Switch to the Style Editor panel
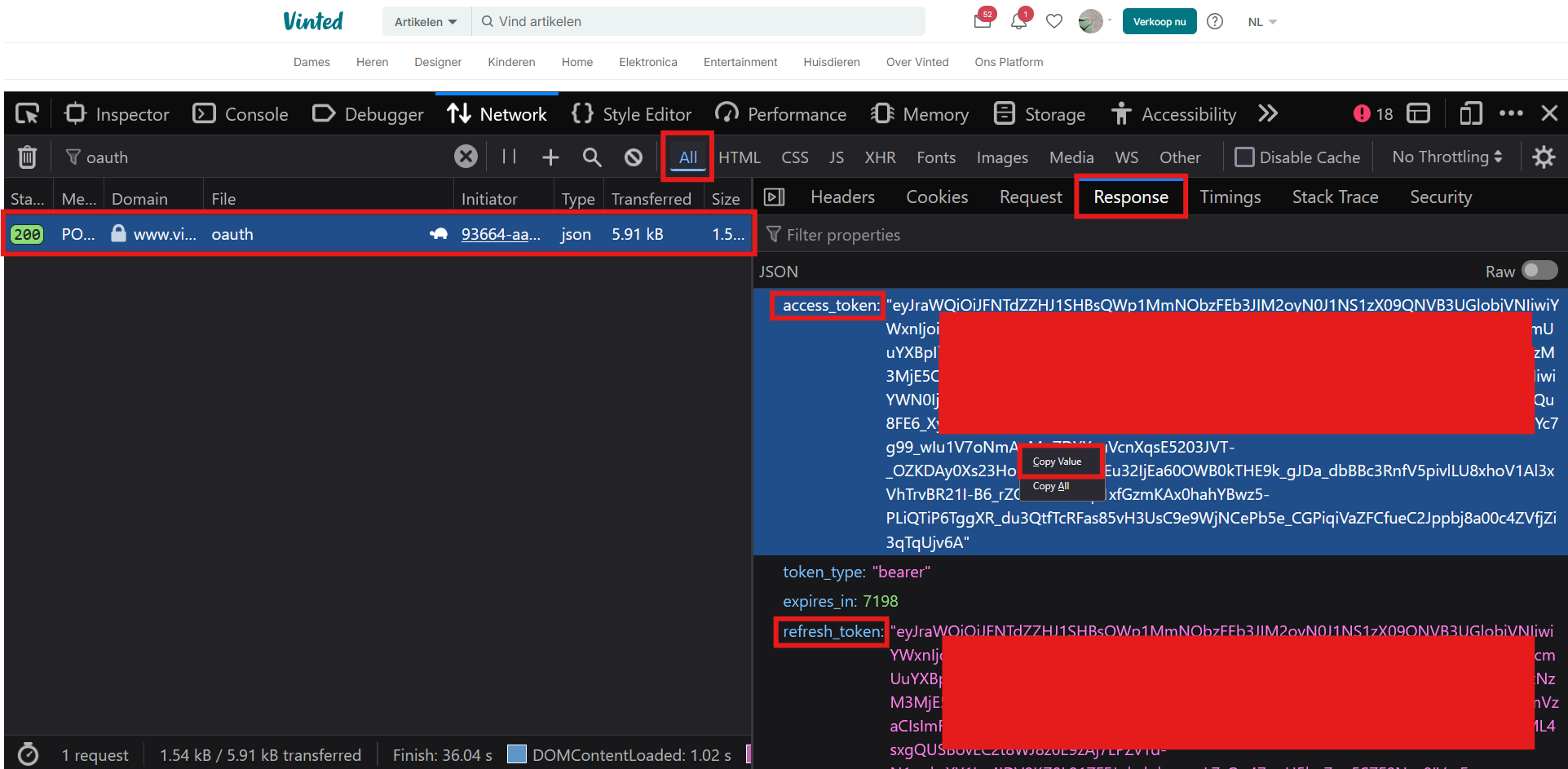1568x769 pixels. pyautogui.click(x=631, y=114)
